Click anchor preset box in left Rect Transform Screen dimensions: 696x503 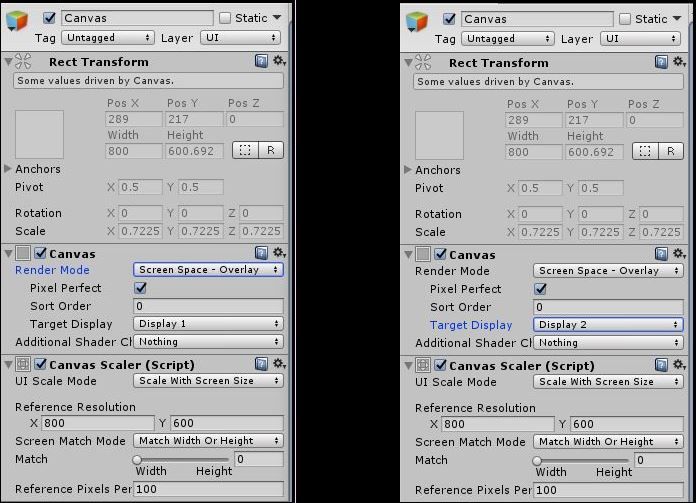40,135
